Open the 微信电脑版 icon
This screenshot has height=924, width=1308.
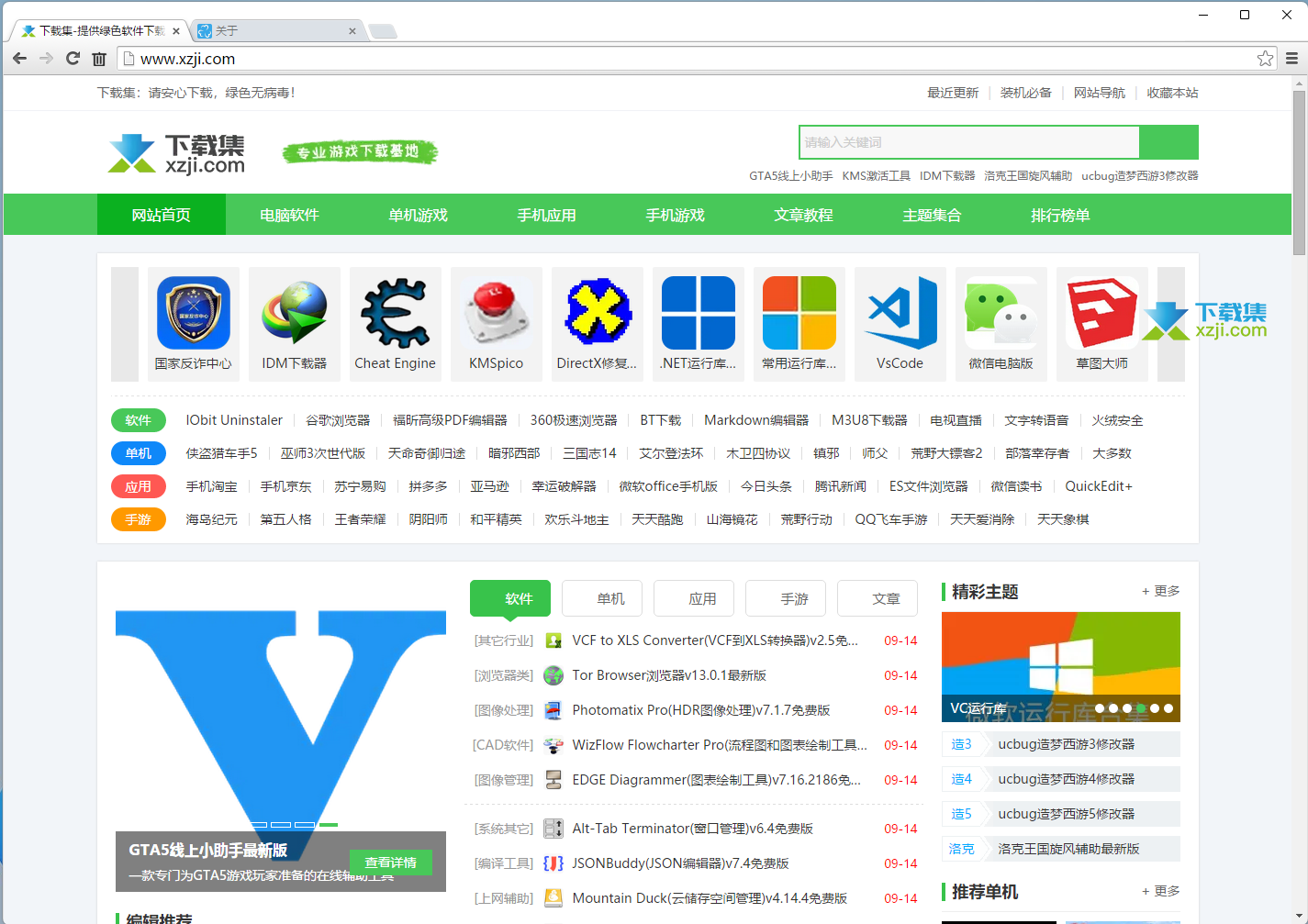(x=1001, y=313)
